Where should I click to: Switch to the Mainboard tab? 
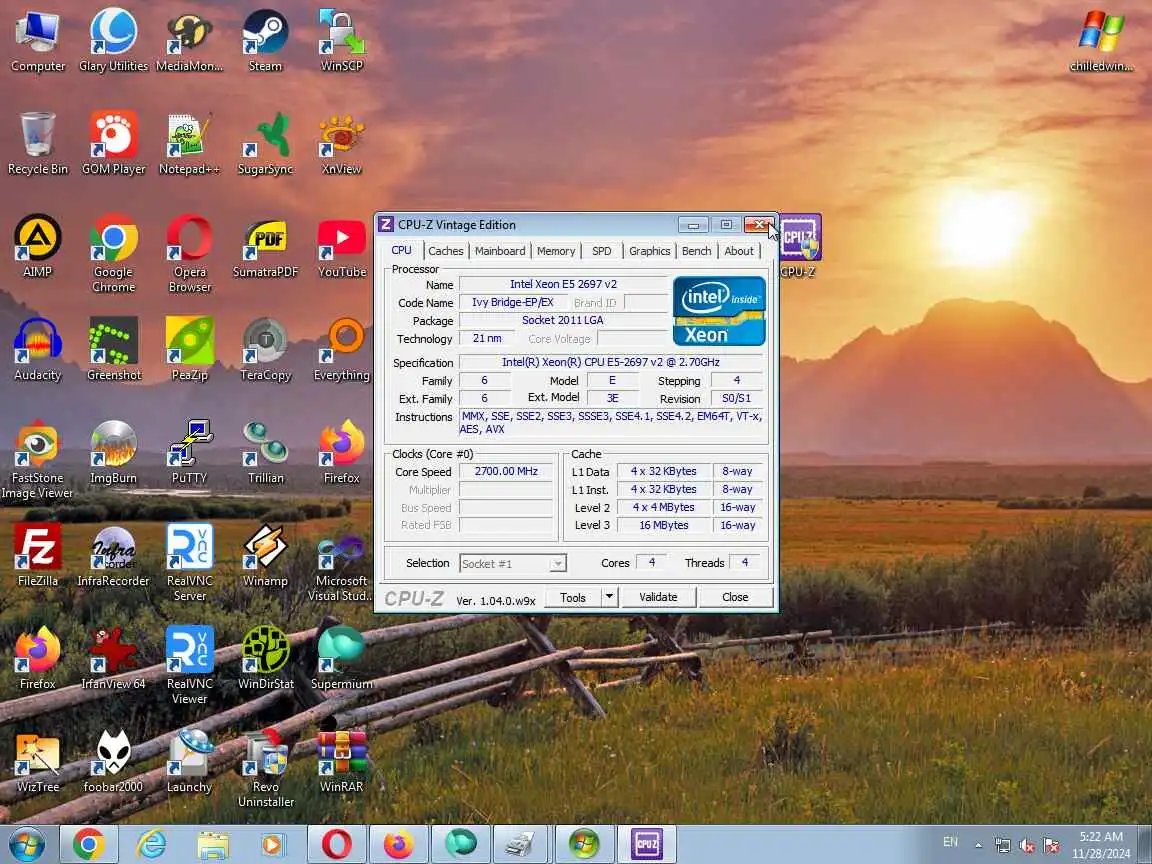[x=500, y=251]
